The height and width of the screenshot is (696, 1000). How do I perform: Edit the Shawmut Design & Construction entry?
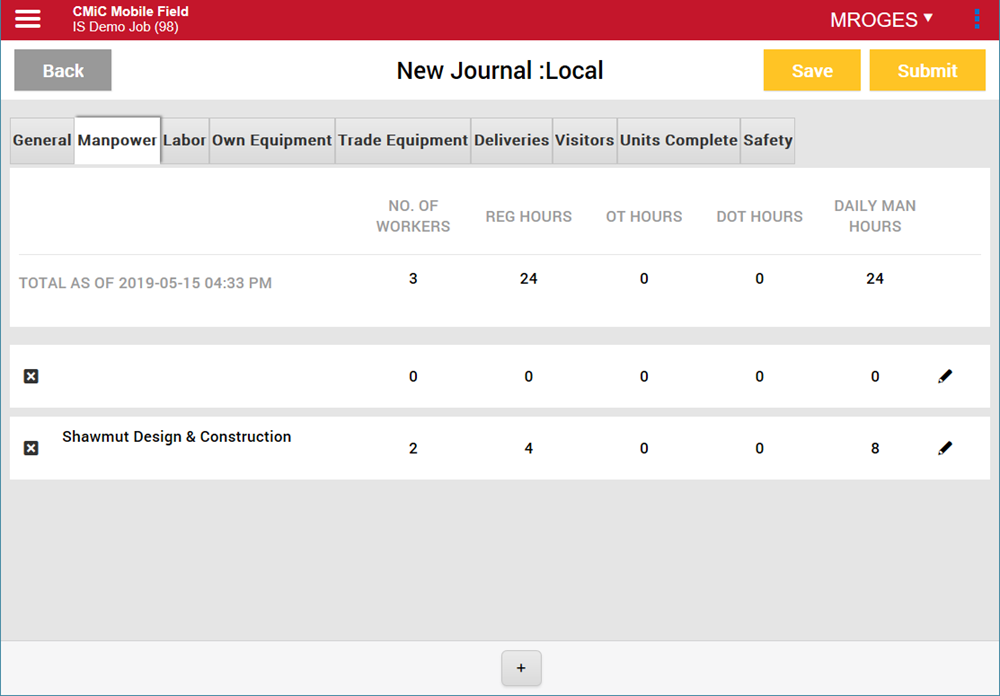coord(945,448)
